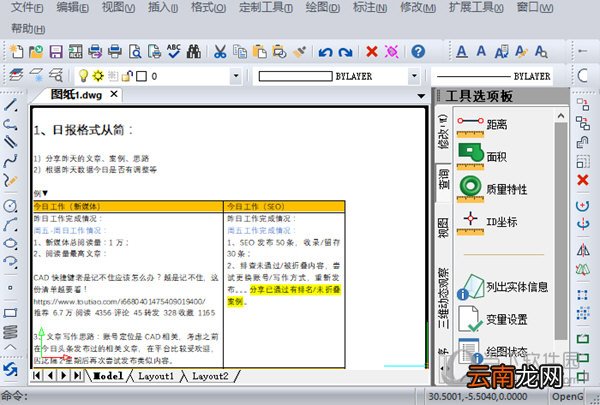Toggle layer lock padlock icon
Screen dimensions: 600x405
pos(127,76)
